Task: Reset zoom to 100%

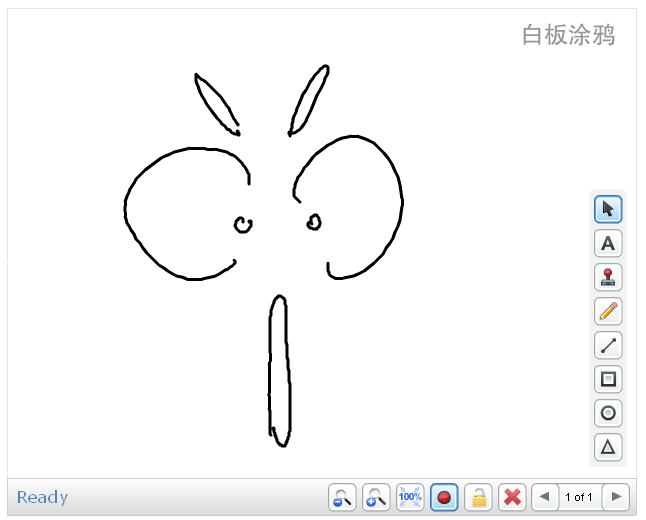Action: [410, 497]
